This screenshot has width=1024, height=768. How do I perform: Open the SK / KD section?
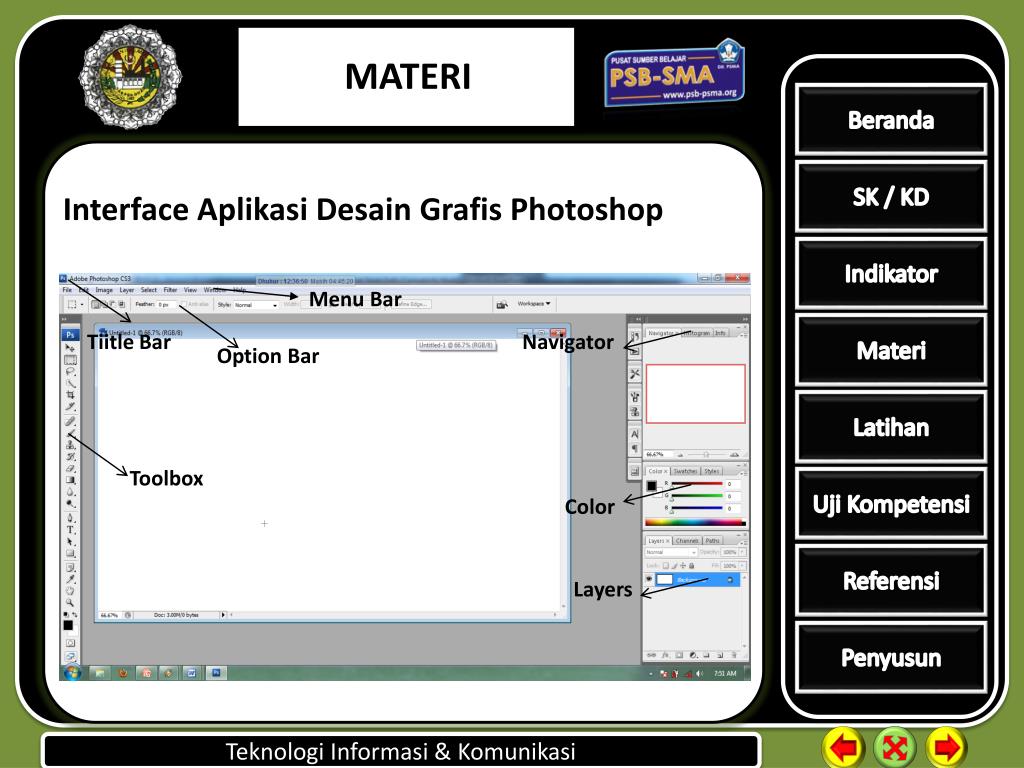(x=891, y=197)
